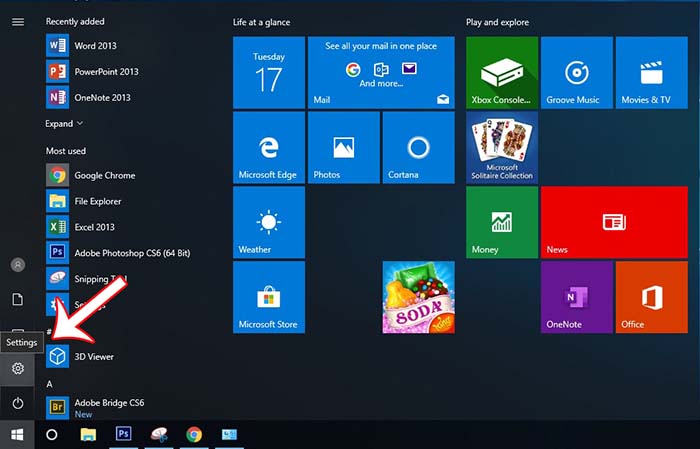
Task: Open the Photos tile
Action: point(344,147)
